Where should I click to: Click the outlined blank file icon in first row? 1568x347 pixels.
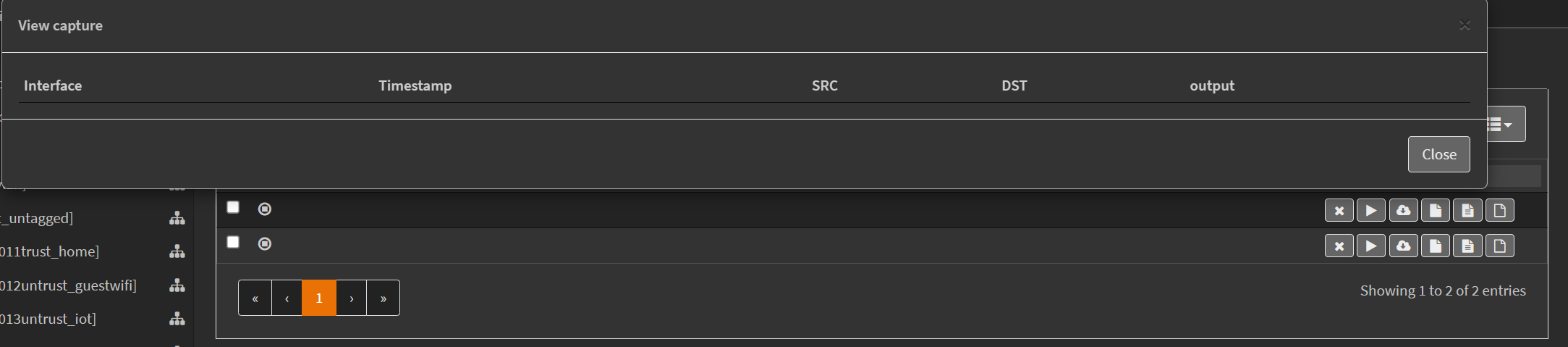tap(1499, 211)
